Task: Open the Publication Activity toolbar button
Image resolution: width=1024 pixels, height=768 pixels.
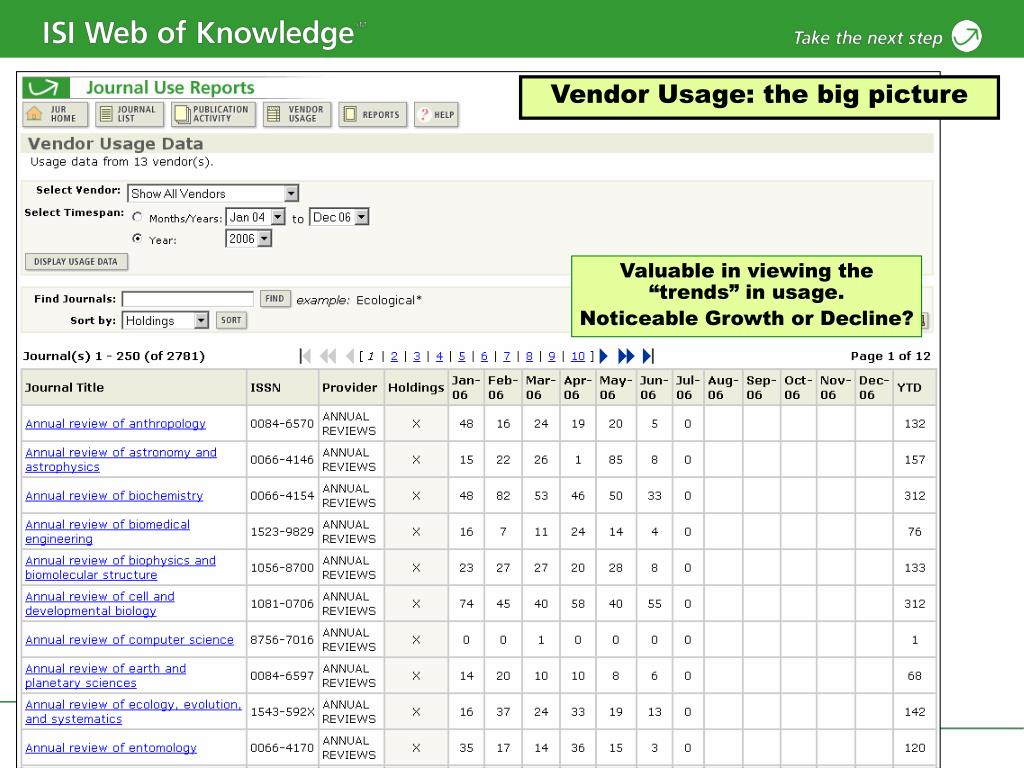Action: (213, 114)
